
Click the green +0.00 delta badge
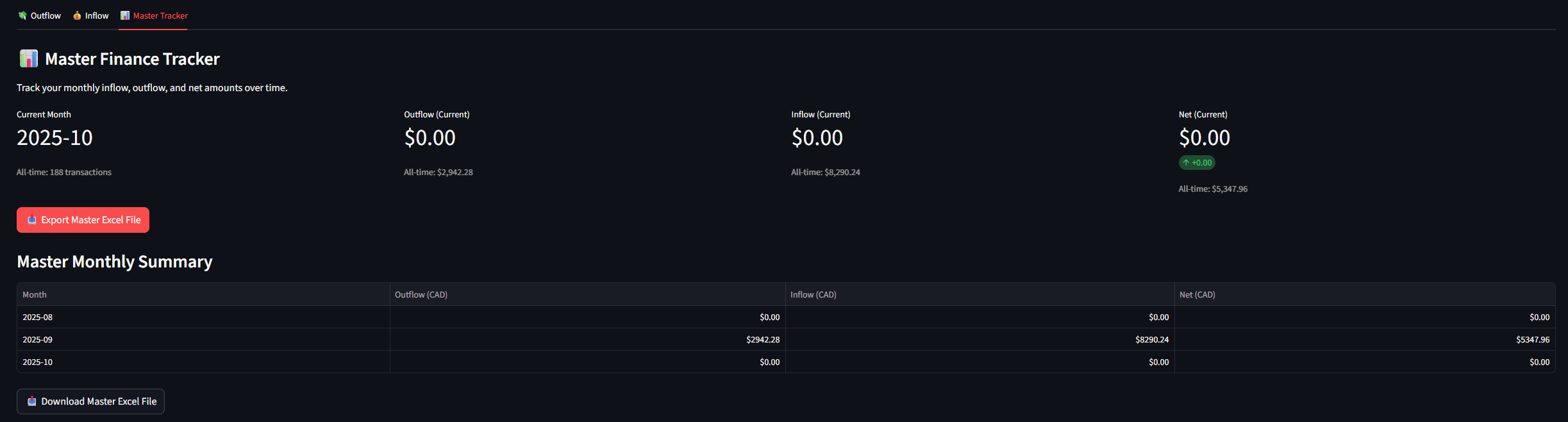(1197, 163)
